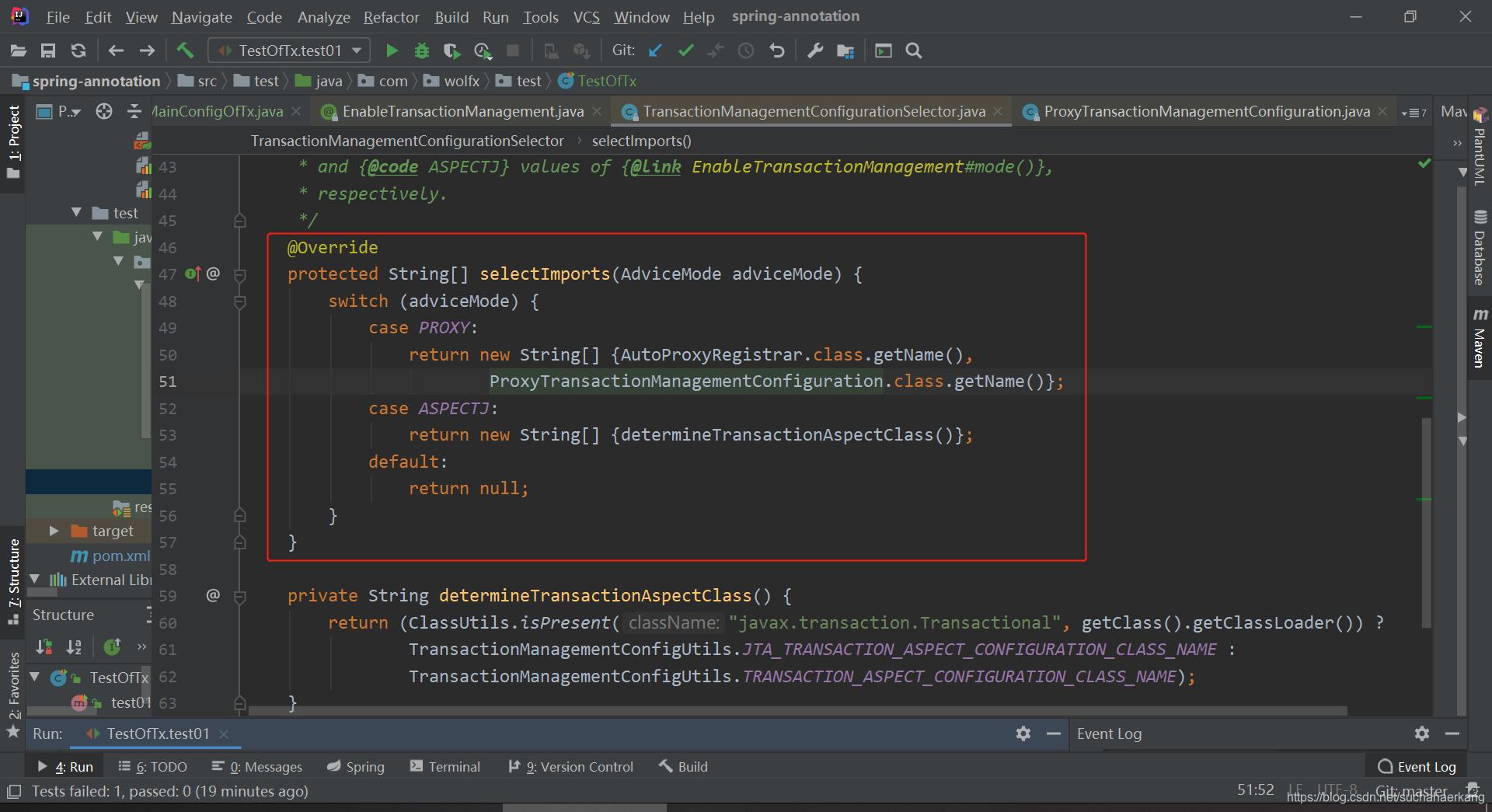This screenshot has width=1492, height=812.
Task: Show Git history clock icon
Action: point(746,51)
